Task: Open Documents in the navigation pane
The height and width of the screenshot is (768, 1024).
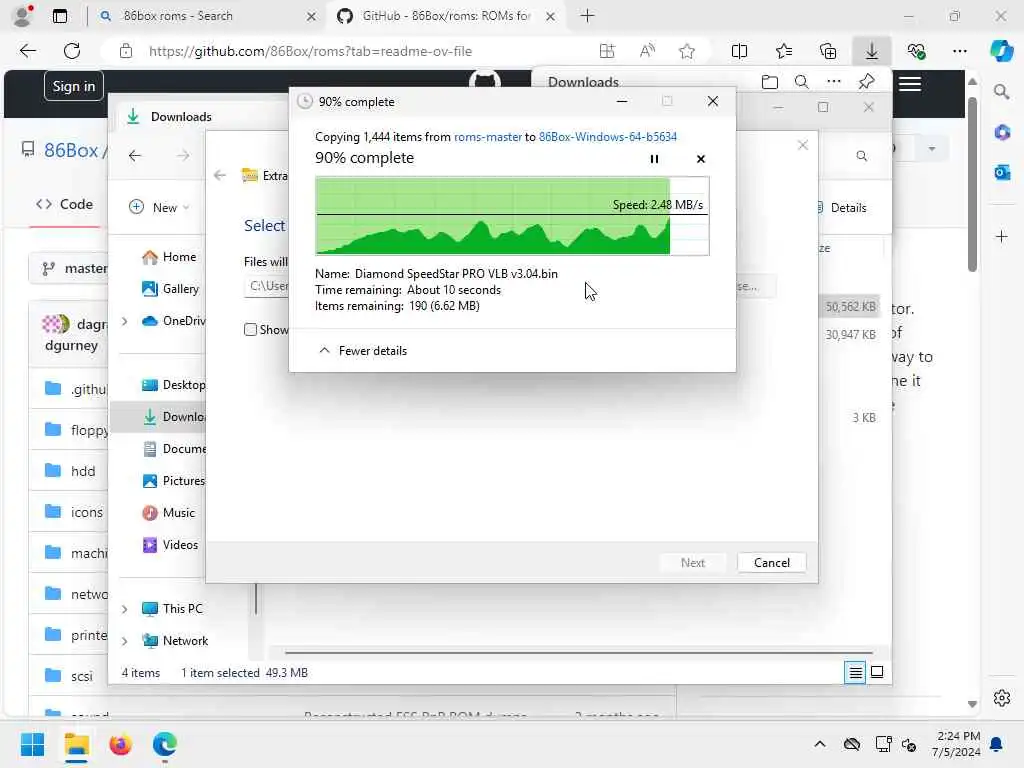Action: coord(174,449)
